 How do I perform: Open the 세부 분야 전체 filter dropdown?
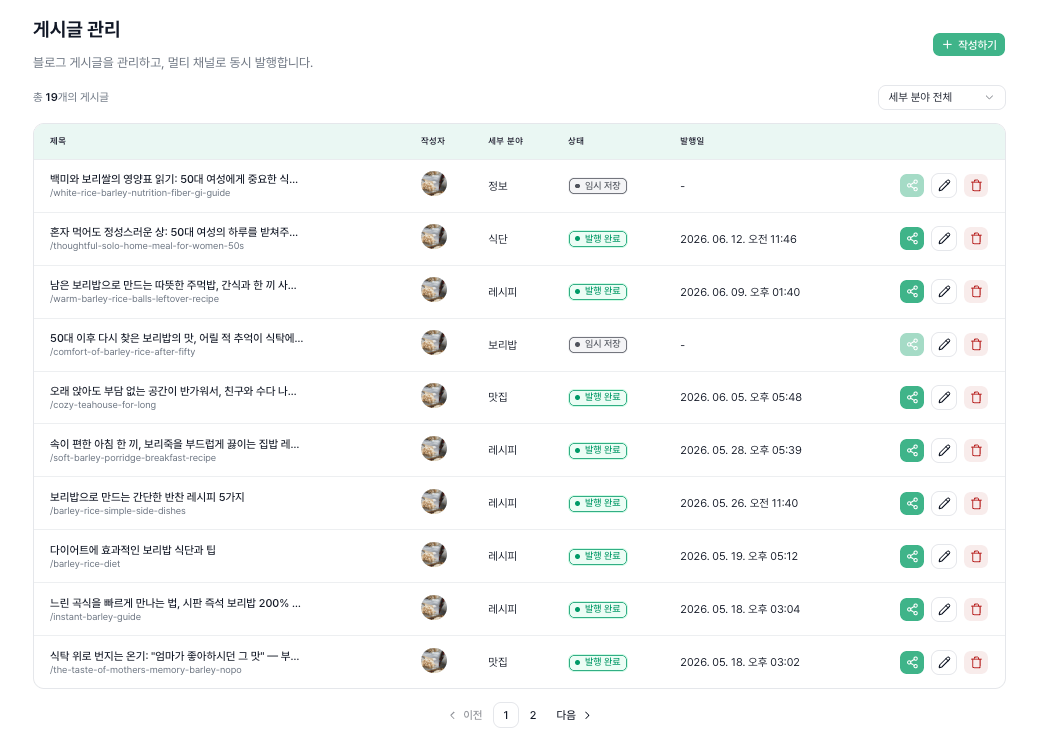941,97
